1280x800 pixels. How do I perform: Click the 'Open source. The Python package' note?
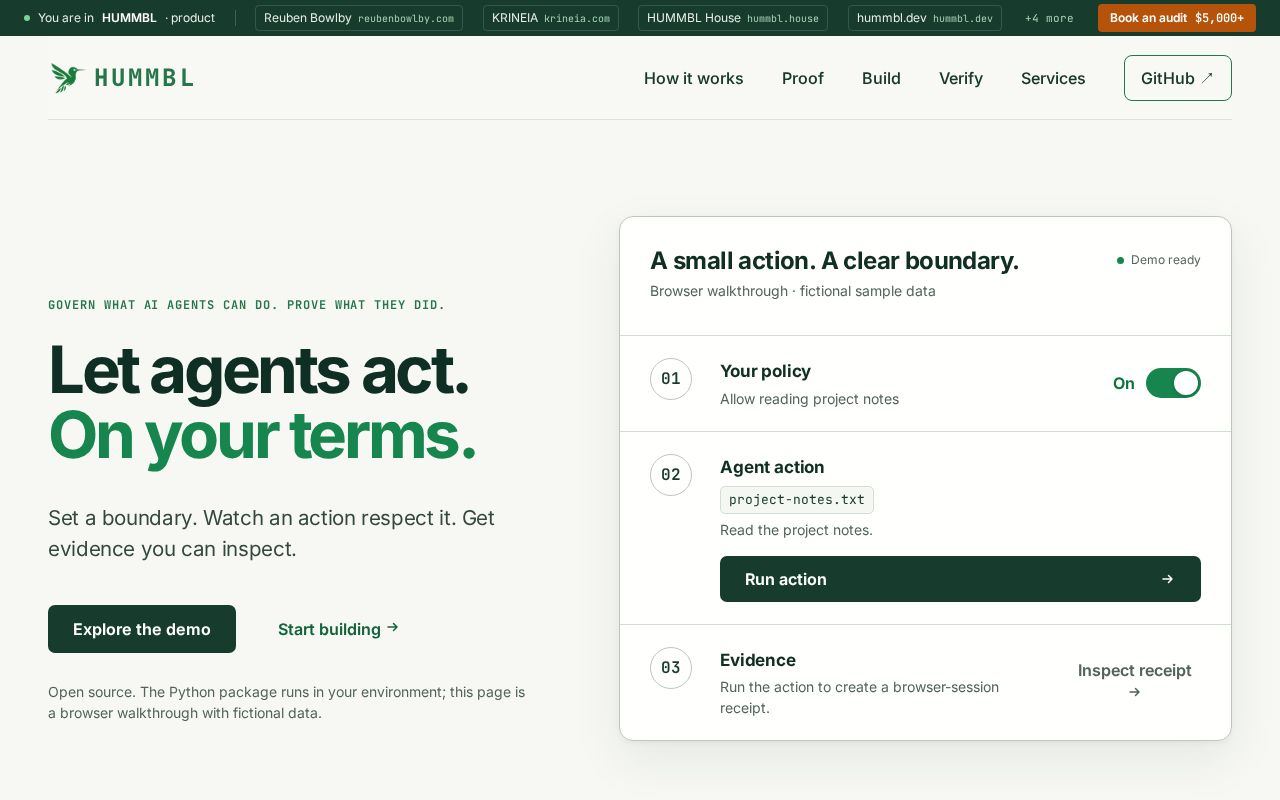[x=287, y=702]
